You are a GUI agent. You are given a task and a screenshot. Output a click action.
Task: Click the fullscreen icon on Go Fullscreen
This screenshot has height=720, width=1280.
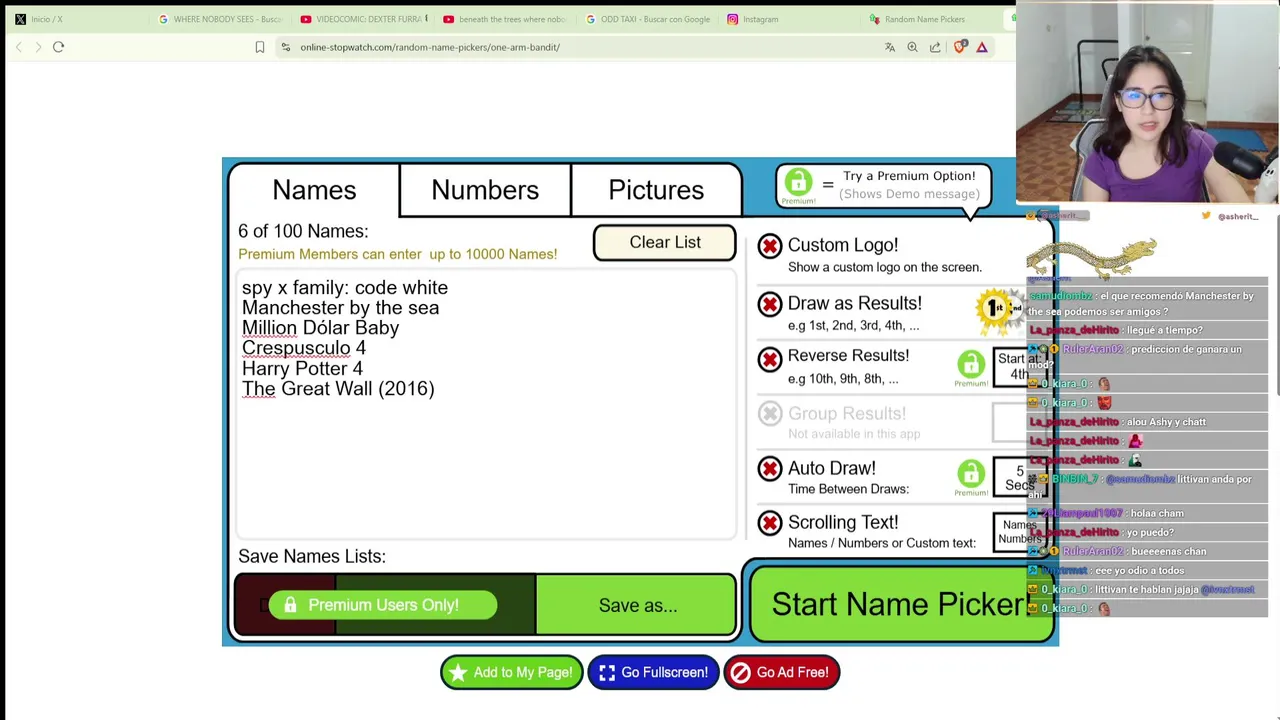coord(607,673)
